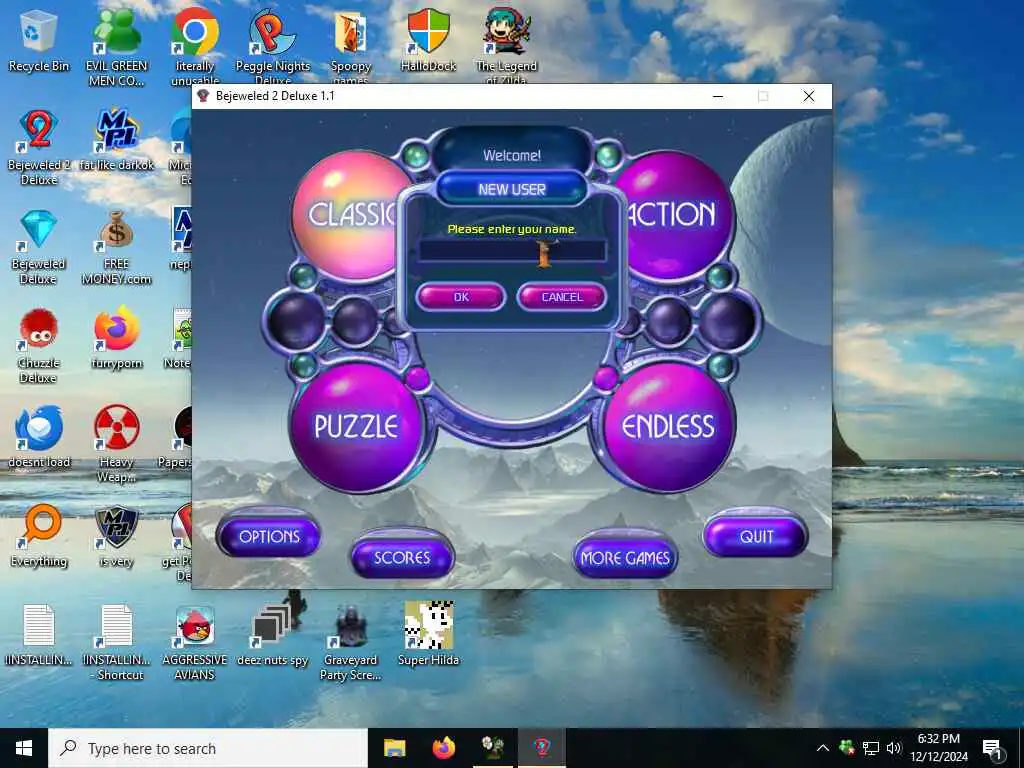The width and height of the screenshot is (1024, 768).
Task: Select the 'deez nuts spy' icon
Action: 272,635
